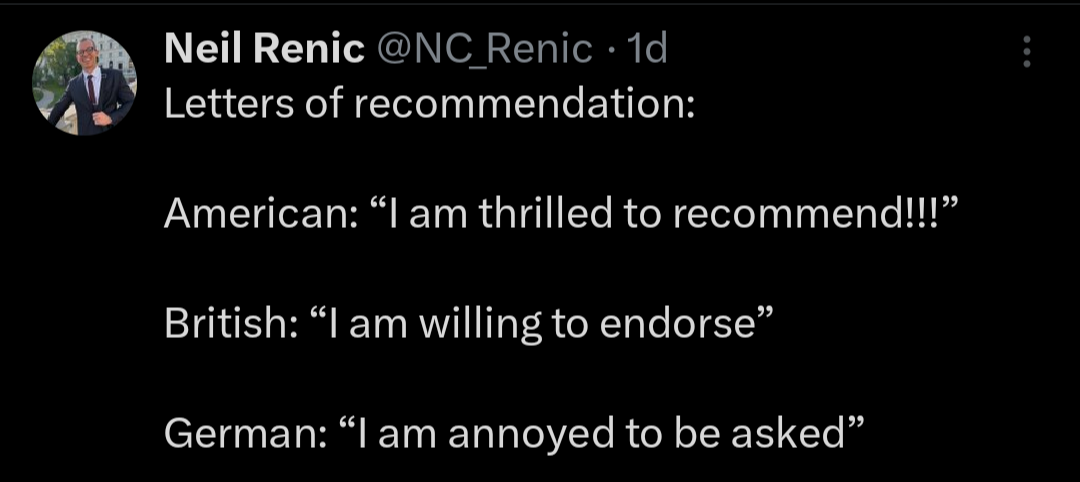Click the word "American" in the tweet
The image size is (1080, 482).
coord(254,215)
